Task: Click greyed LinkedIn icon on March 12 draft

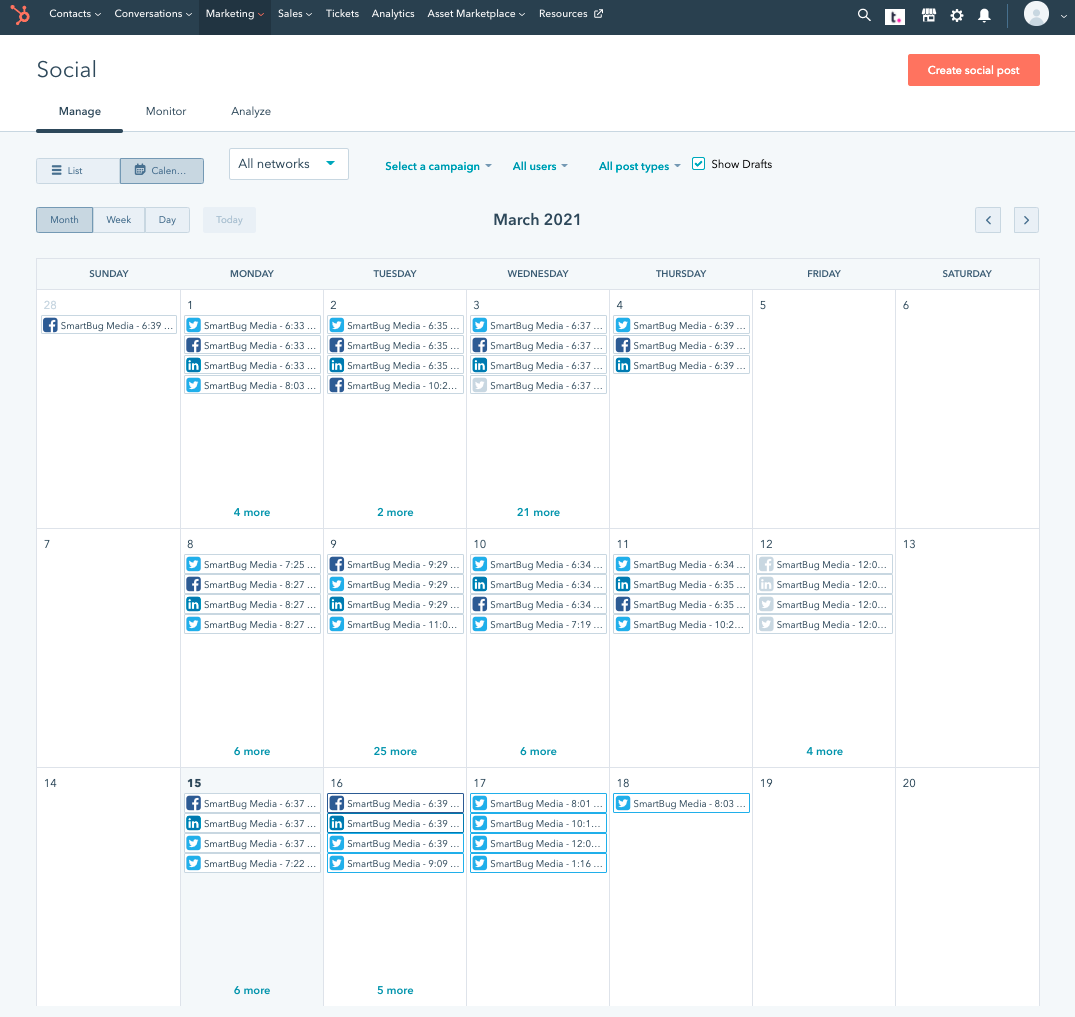Action: coord(766,584)
